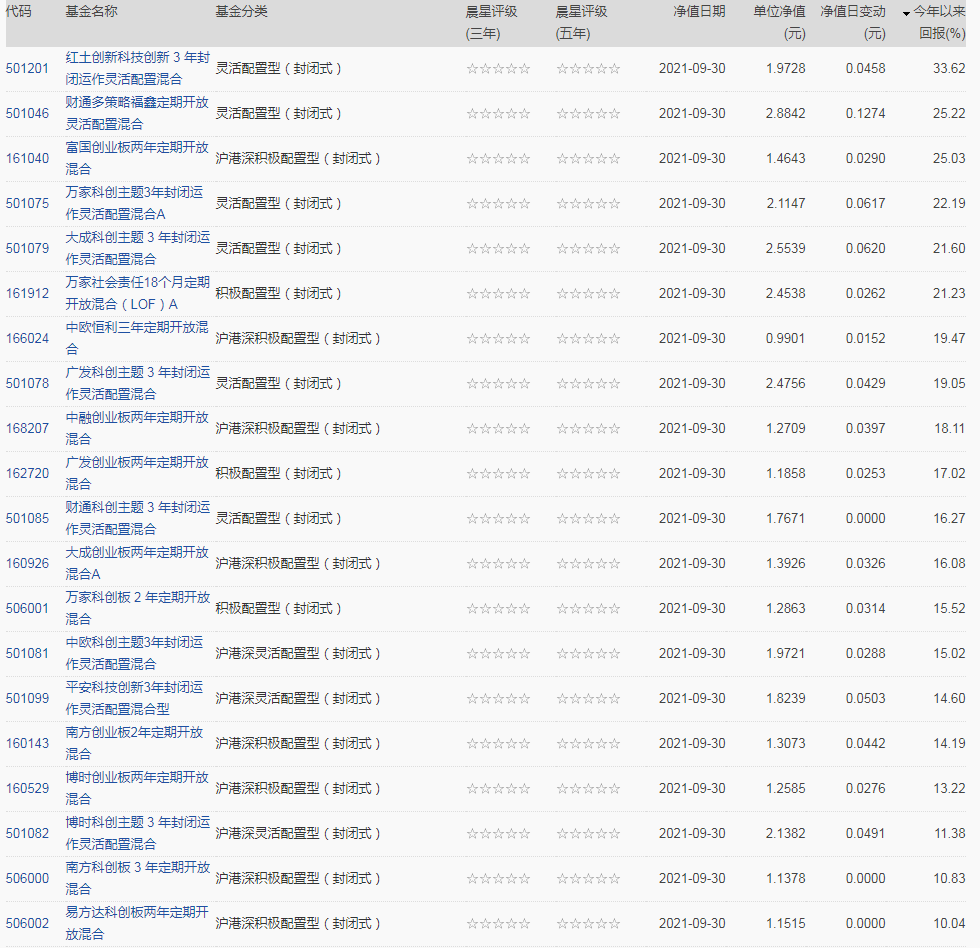This screenshot has height=948, width=980.
Task: Click five-year star rating for fund 501201
Action: click(x=588, y=69)
